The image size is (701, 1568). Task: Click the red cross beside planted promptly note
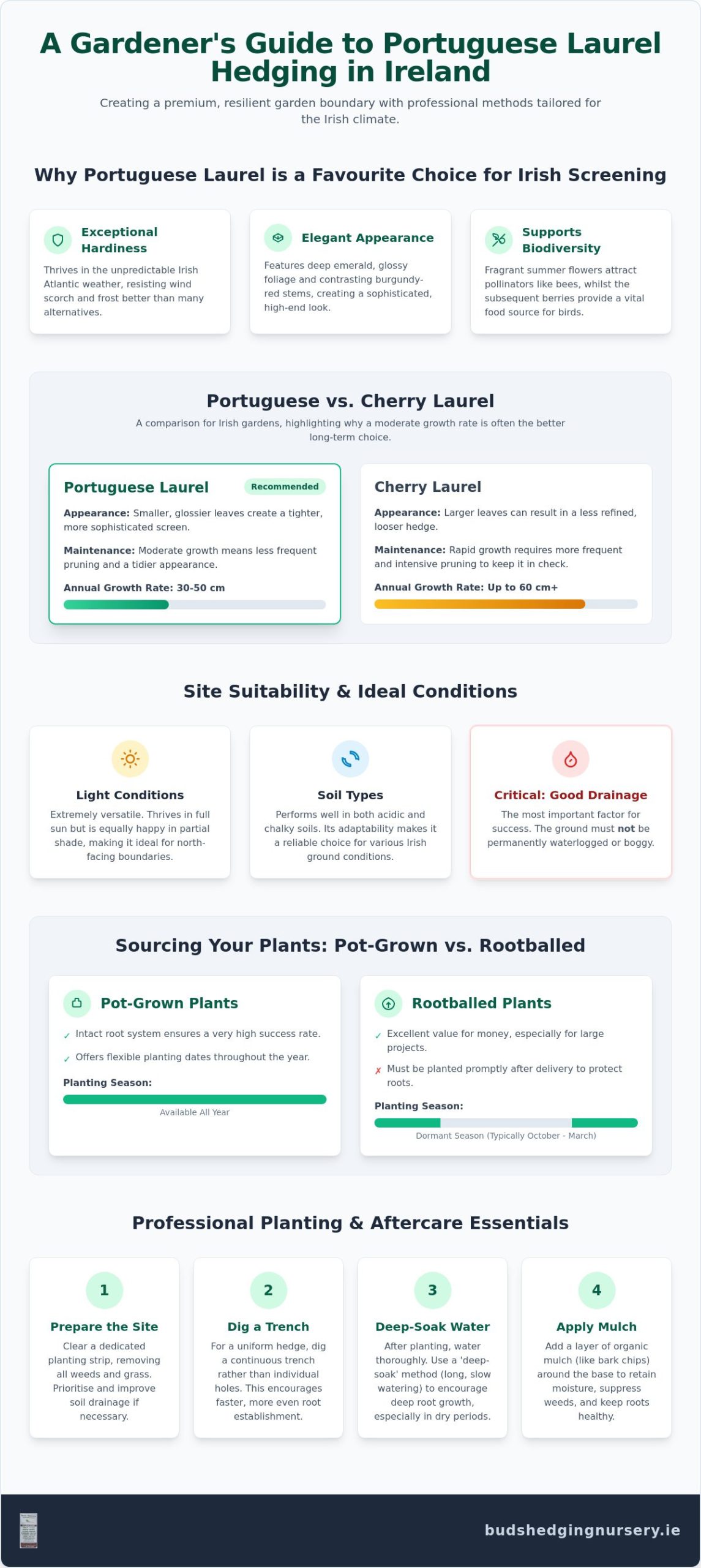[378, 1071]
